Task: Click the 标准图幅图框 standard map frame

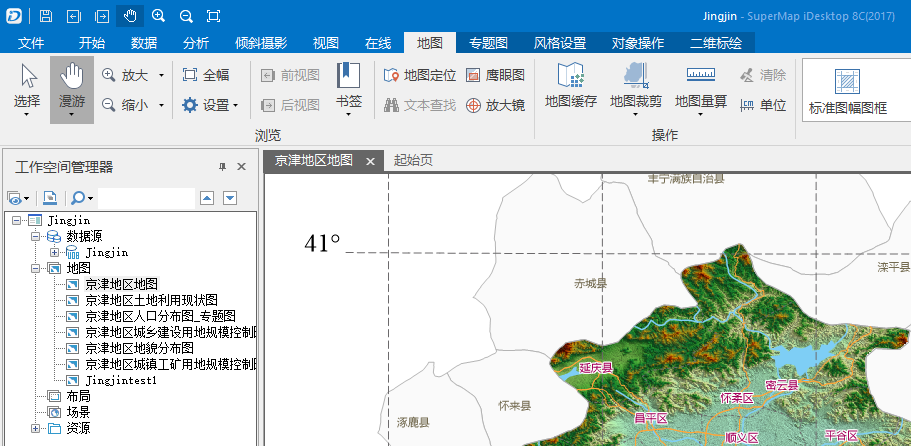Action: 848,92
